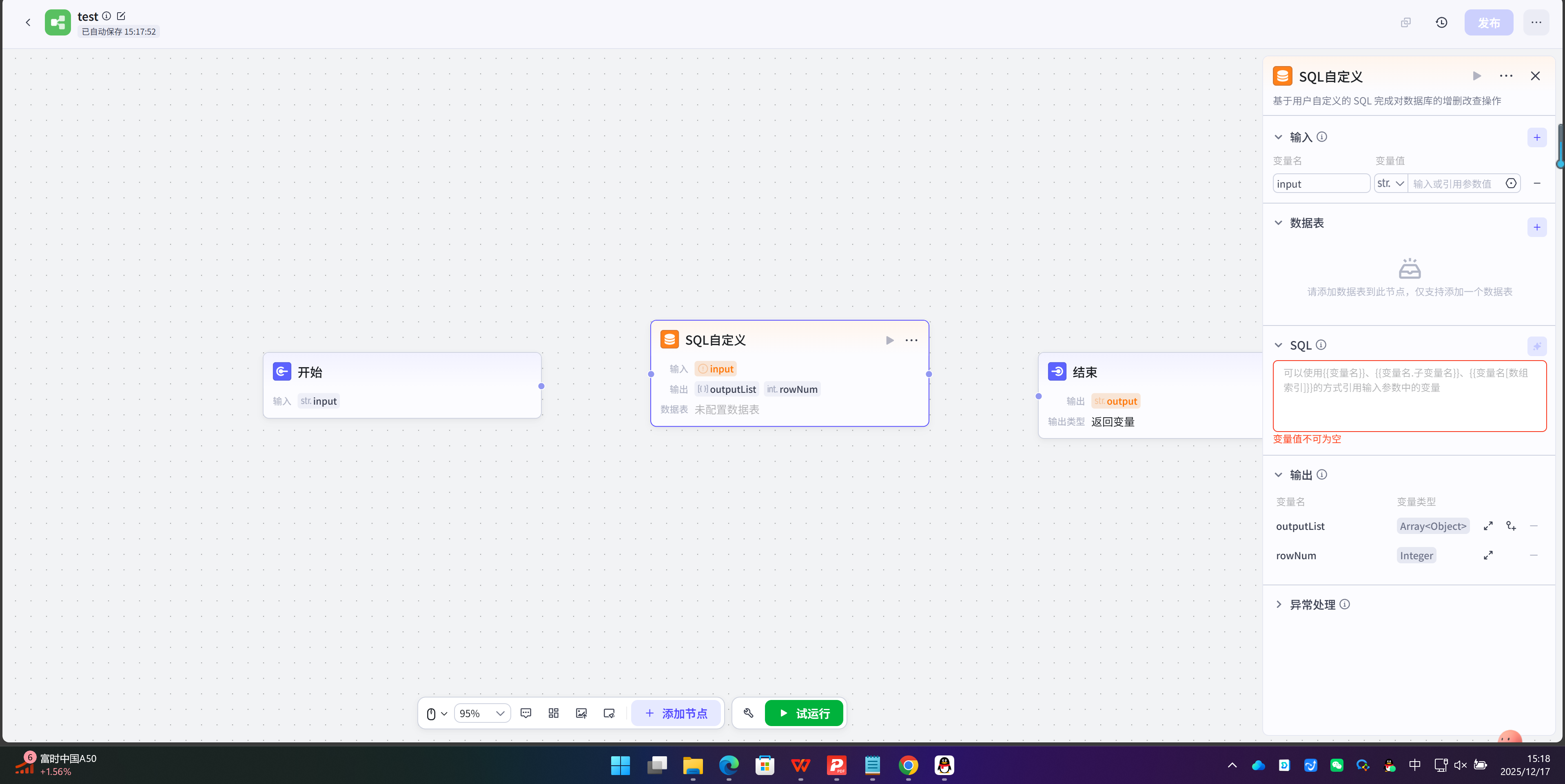1565x784 pixels.
Task: Click the version history clock icon
Action: coord(1441,22)
